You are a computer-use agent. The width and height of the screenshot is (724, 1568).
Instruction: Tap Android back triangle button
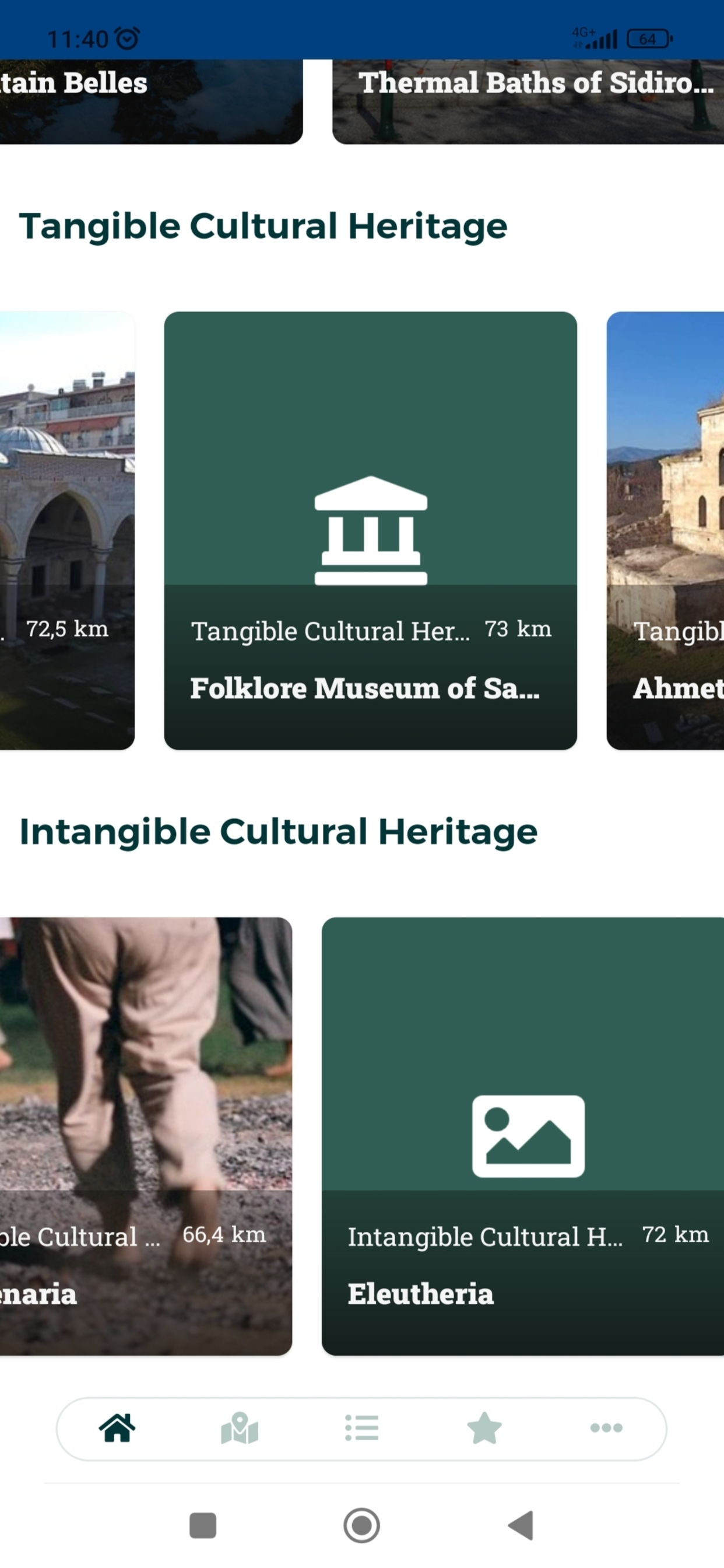[x=521, y=1525]
